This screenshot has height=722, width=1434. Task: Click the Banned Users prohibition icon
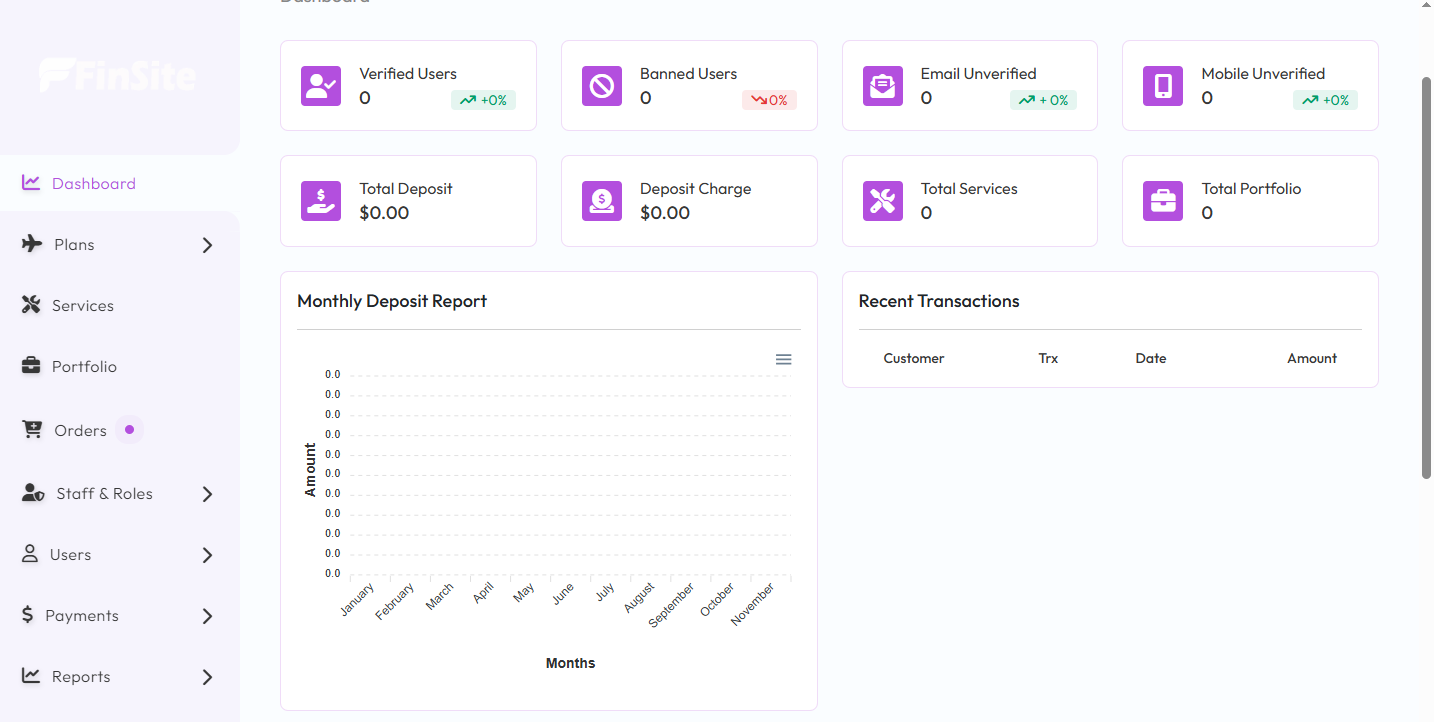pos(601,86)
